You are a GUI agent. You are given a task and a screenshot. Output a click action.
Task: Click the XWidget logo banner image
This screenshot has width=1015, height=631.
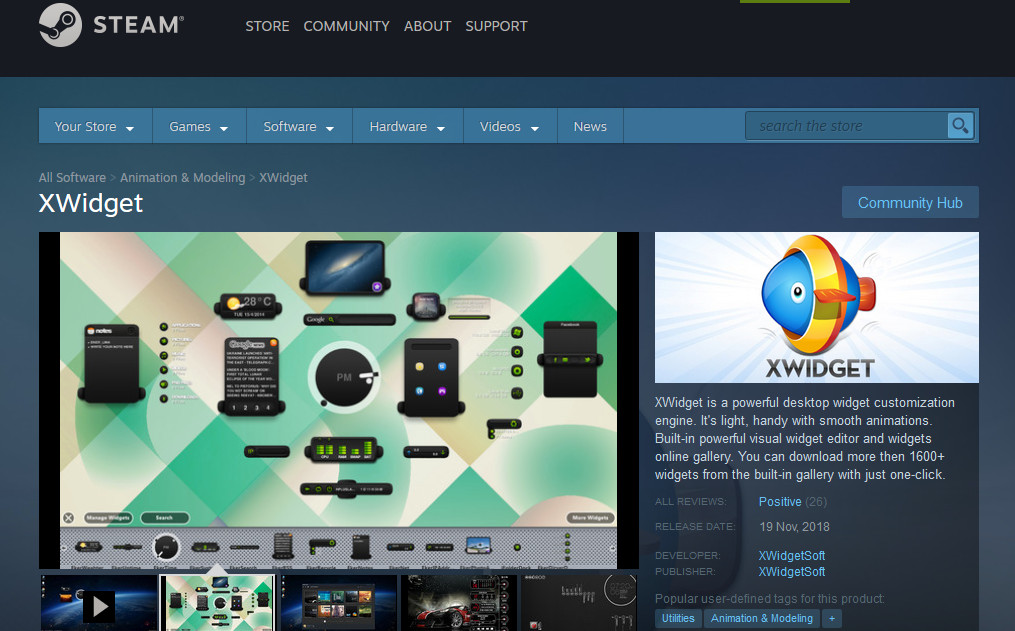(816, 307)
